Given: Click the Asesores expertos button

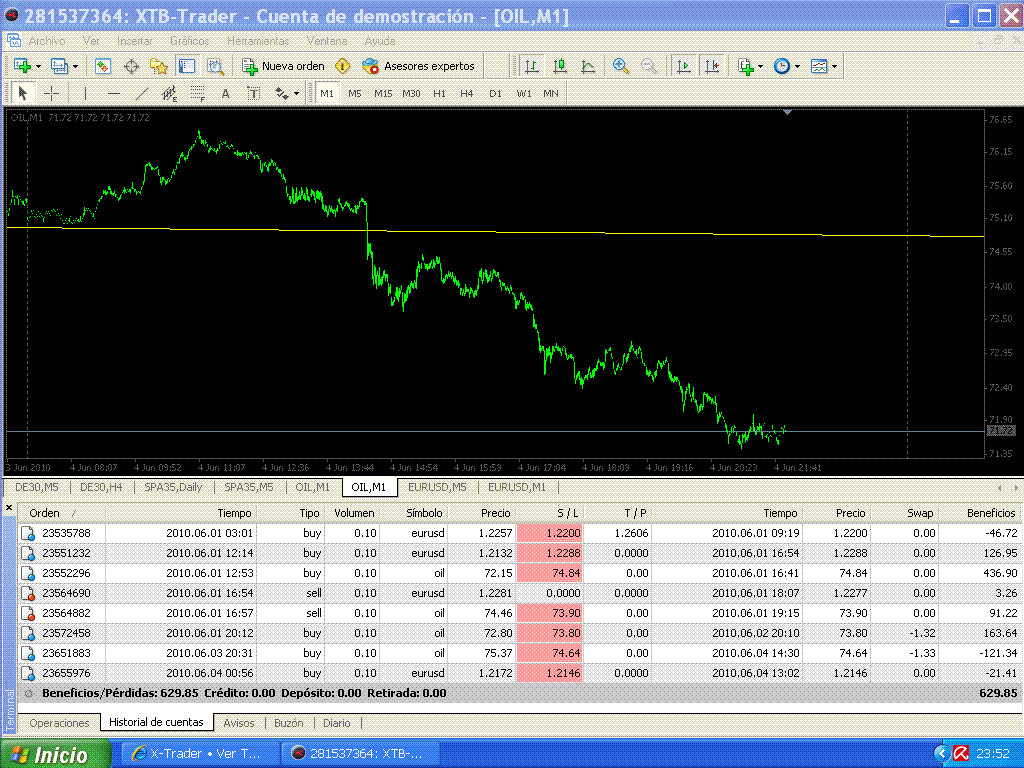Looking at the screenshot, I should (x=419, y=66).
